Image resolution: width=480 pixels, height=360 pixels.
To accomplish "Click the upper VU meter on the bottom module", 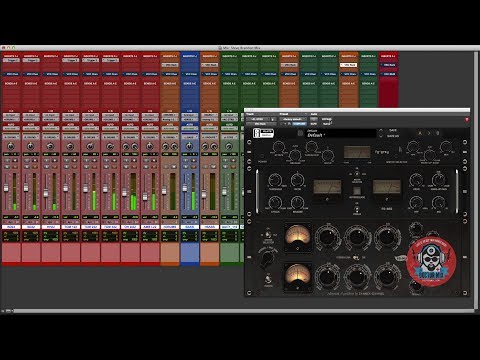I will click(297, 237).
